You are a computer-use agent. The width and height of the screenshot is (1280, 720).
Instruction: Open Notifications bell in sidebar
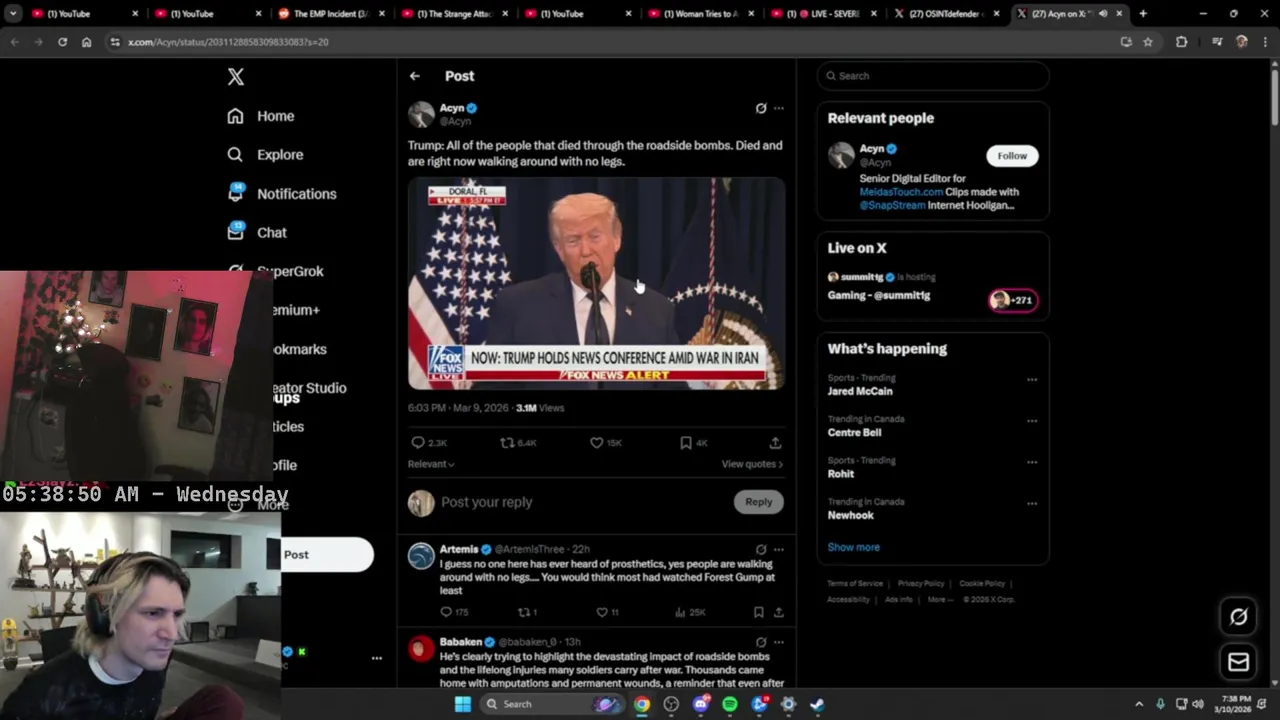(235, 193)
